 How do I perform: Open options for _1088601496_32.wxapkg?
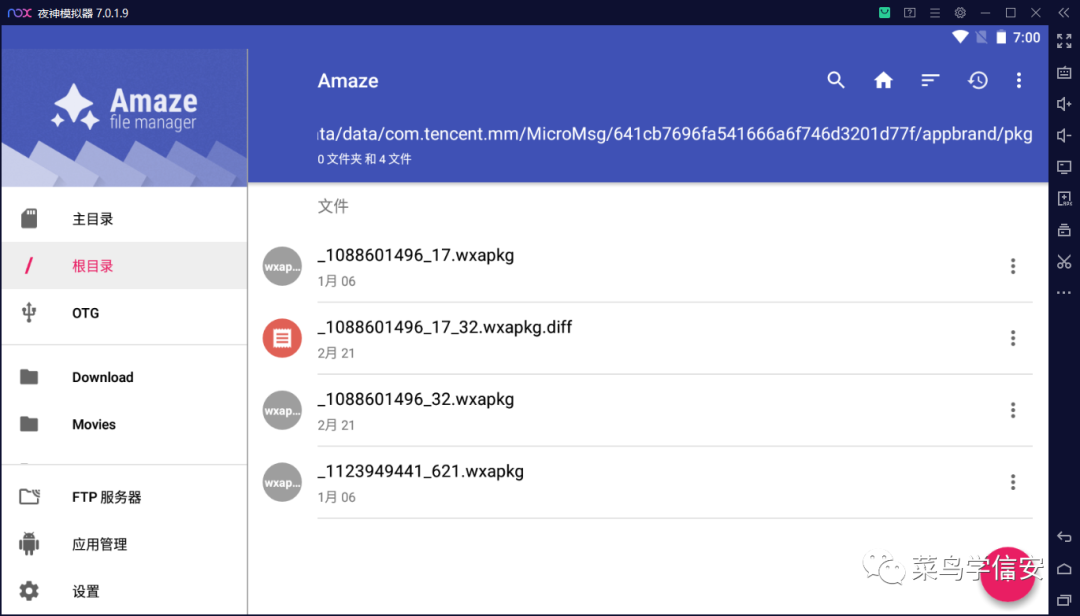[1012, 410]
